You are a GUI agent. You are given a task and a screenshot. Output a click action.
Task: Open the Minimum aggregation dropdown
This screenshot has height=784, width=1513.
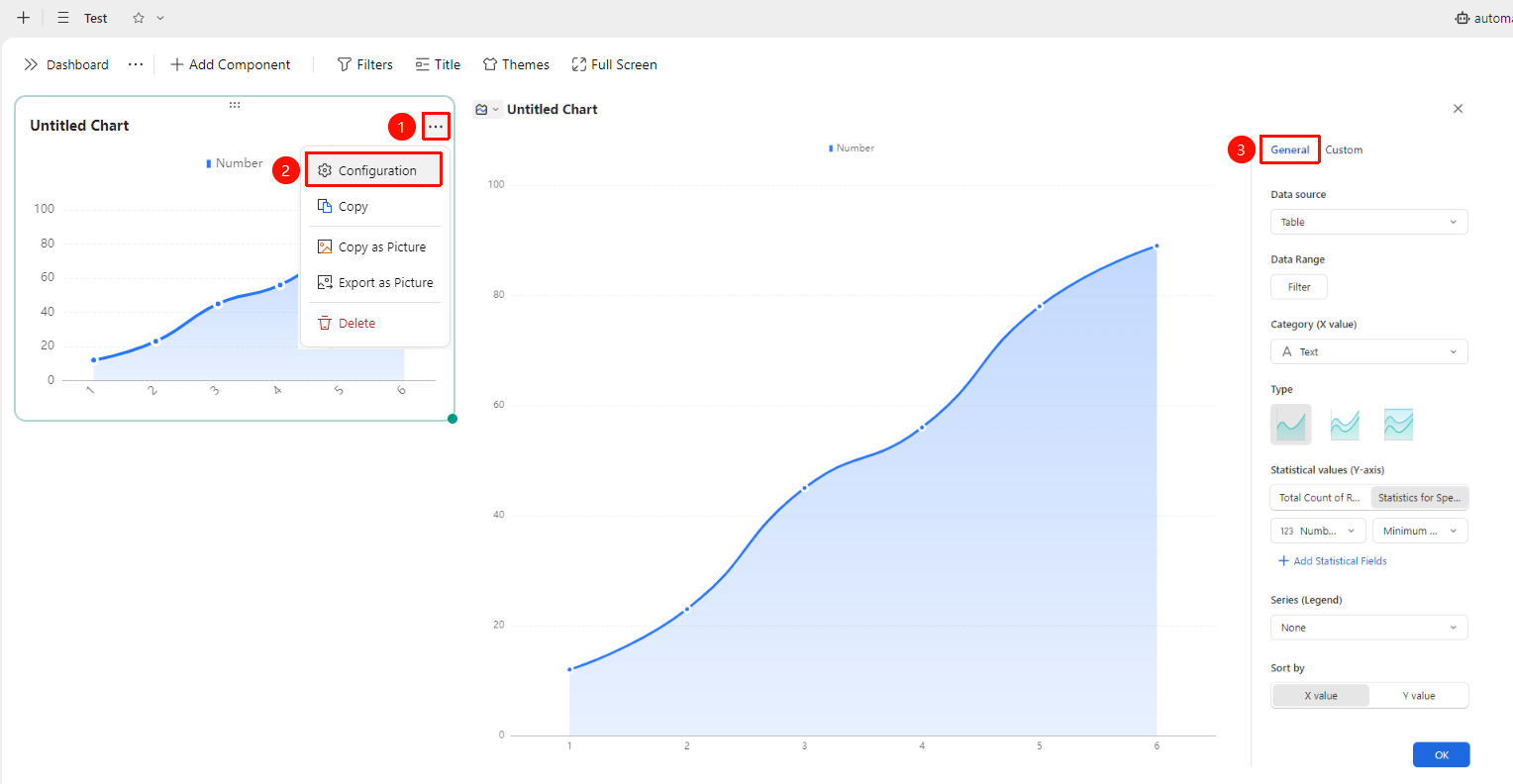pyautogui.click(x=1420, y=531)
